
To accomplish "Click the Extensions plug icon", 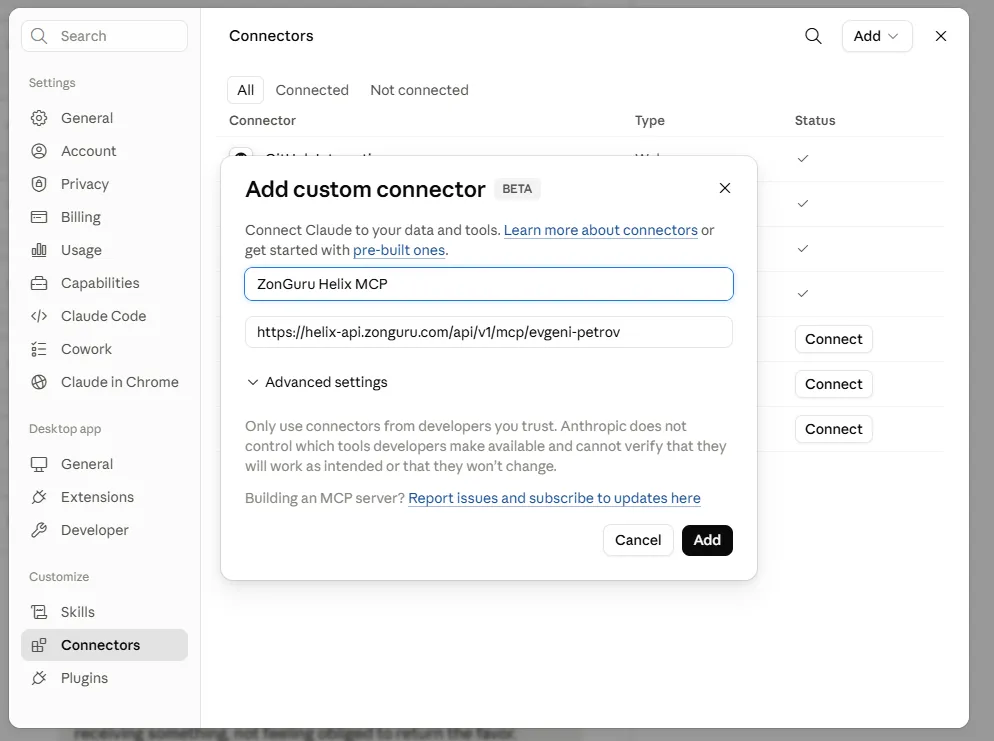I will point(39,497).
